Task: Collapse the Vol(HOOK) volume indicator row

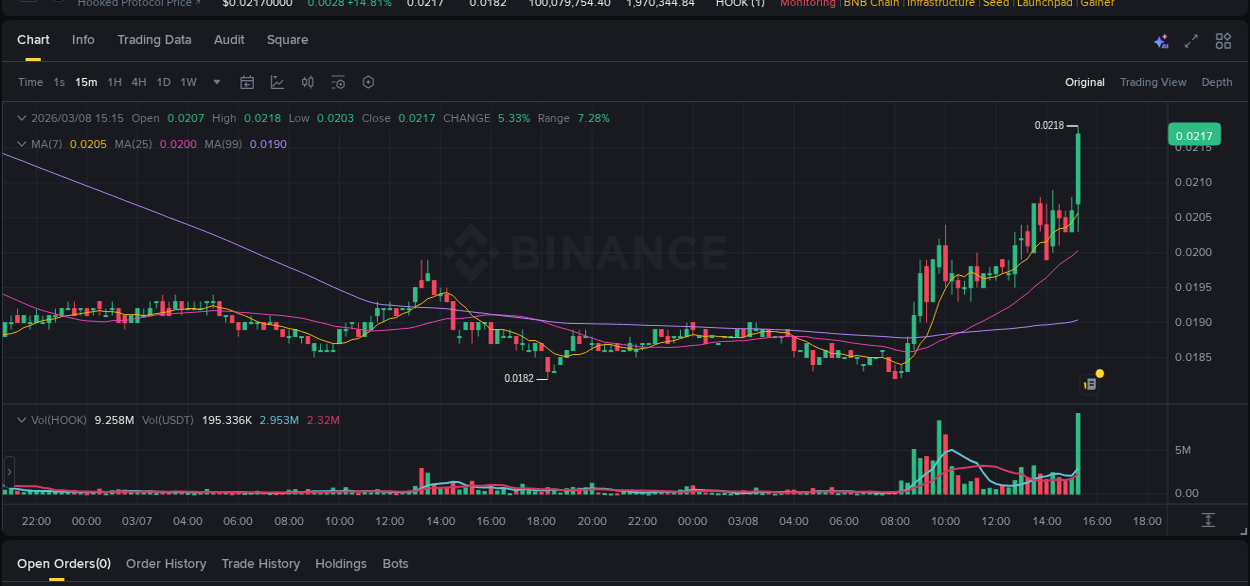Action: coord(22,420)
